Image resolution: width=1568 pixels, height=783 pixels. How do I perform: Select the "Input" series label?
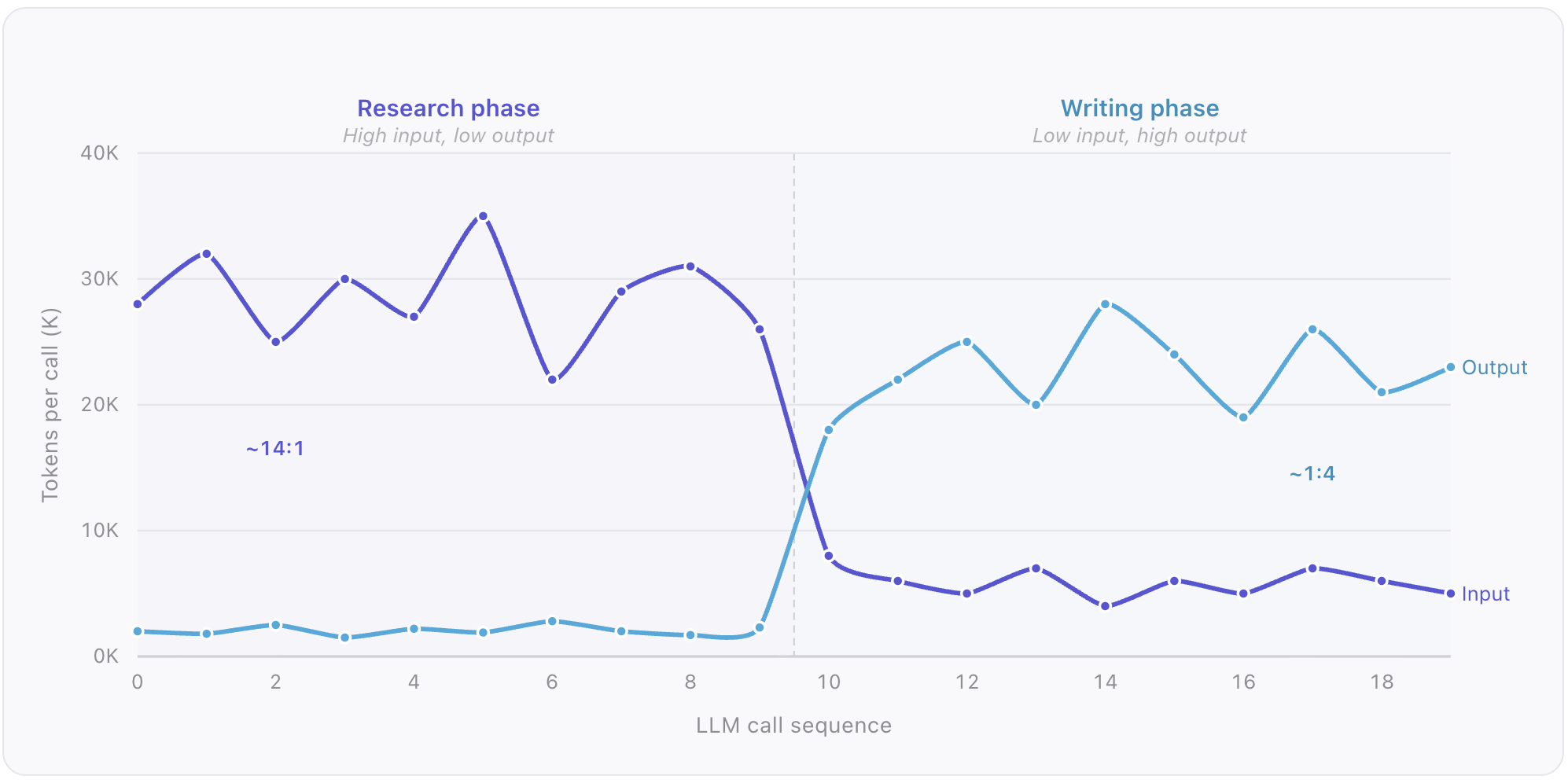(1485, 594)
